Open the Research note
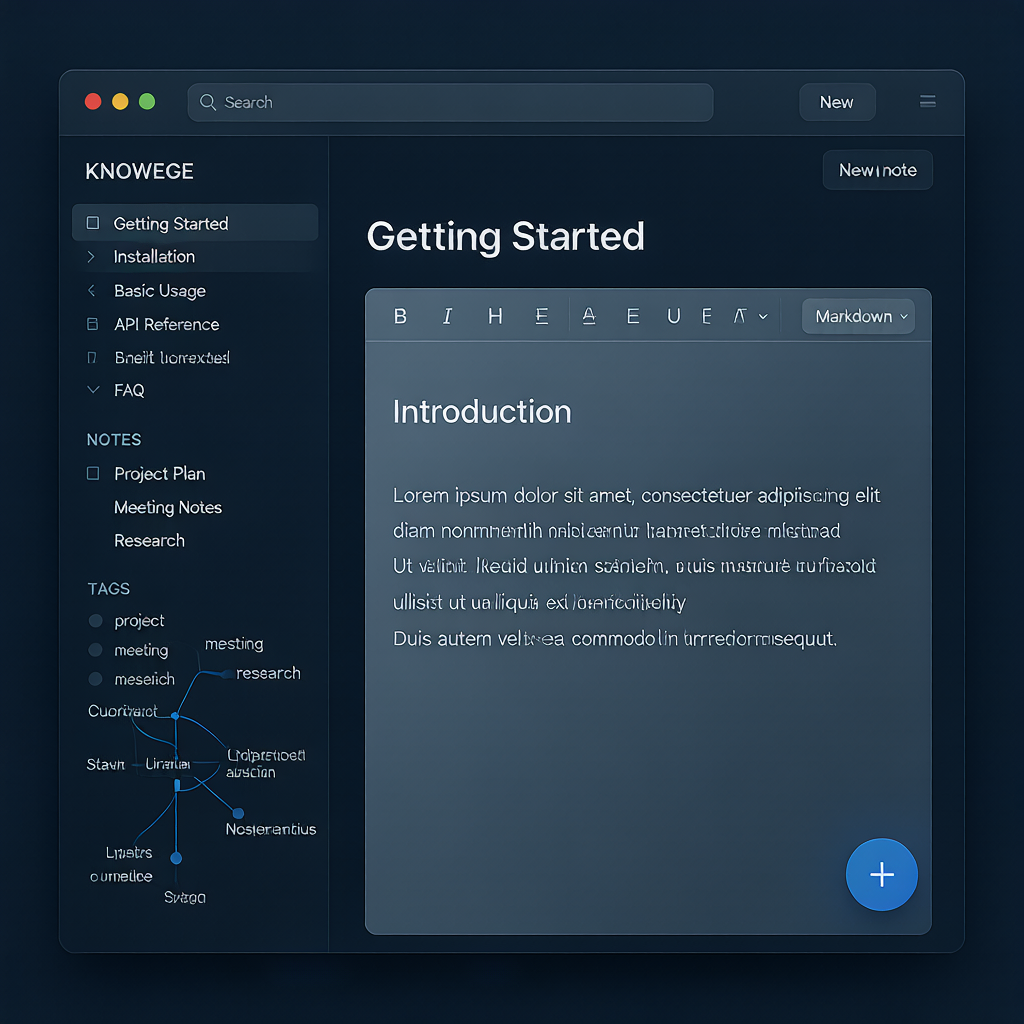Image resolution: width=1024 pixels, height=1024 pixels. pyautogui.click(x=149, y=541)
